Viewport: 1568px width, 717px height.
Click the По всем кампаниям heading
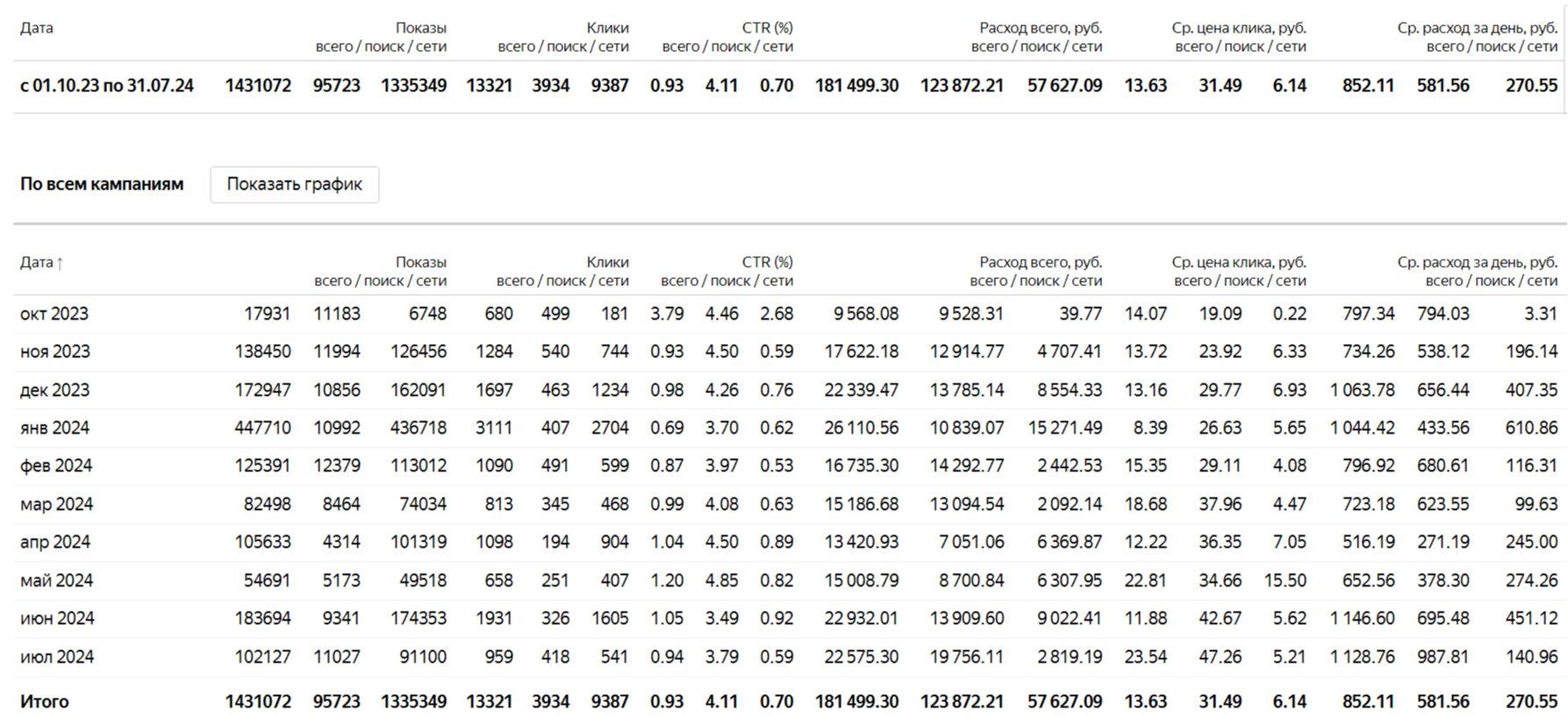click(x=102, y=184)
